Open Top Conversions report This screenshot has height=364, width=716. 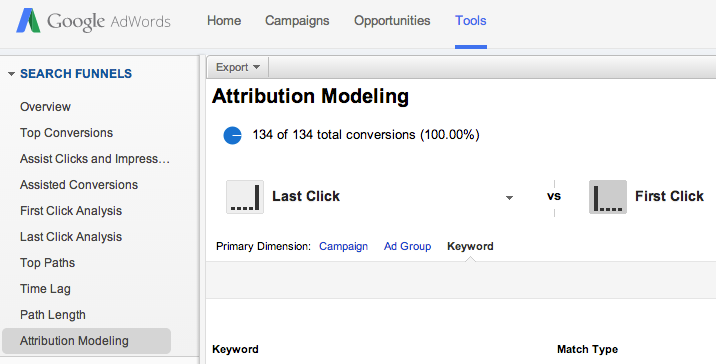66,132
